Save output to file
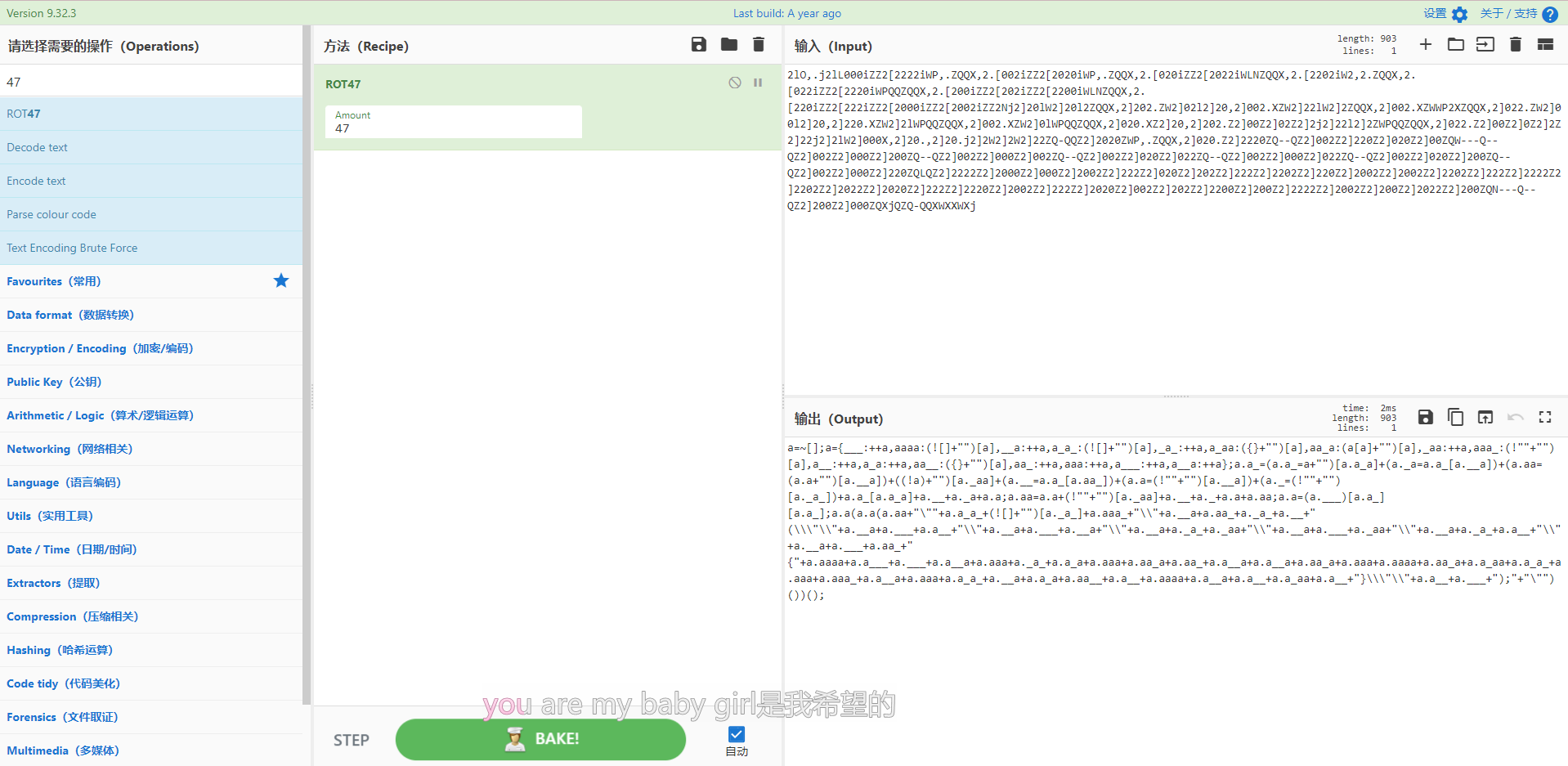The width and height of the screenshot is (1568, 766). [x=1426, y=417]
